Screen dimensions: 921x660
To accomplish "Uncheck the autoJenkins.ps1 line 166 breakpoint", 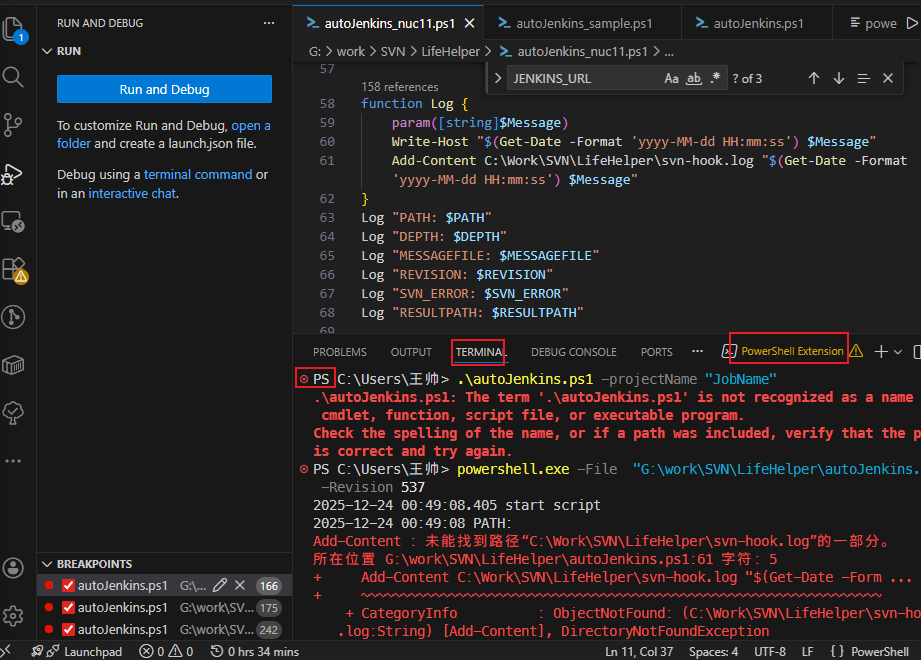I will tap(67, 585).
